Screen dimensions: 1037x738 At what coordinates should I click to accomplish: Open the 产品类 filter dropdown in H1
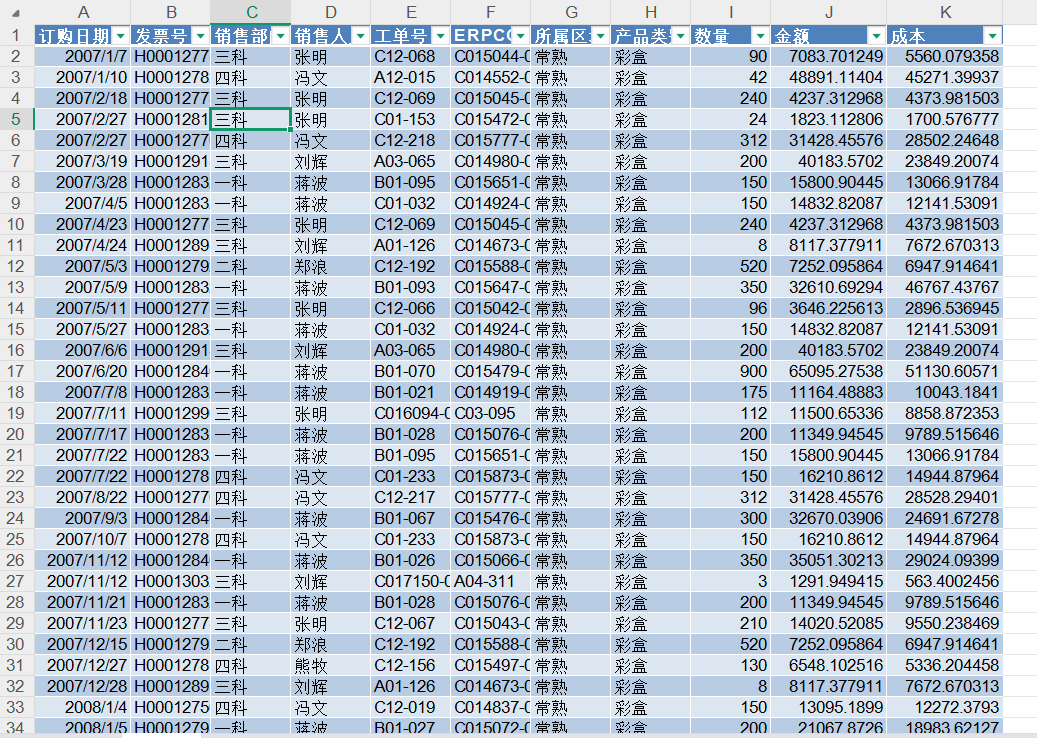[681, 36]
